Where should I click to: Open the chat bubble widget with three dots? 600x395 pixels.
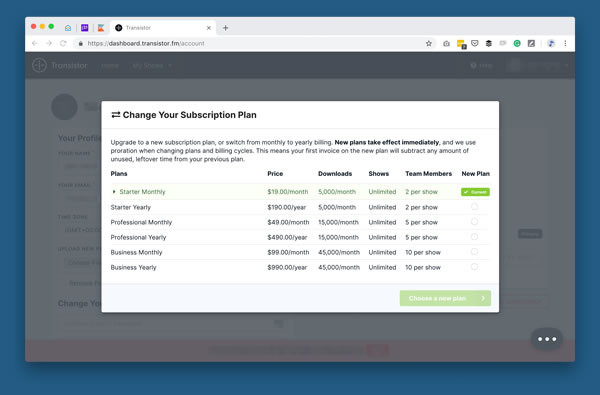[x=547, y=339]
